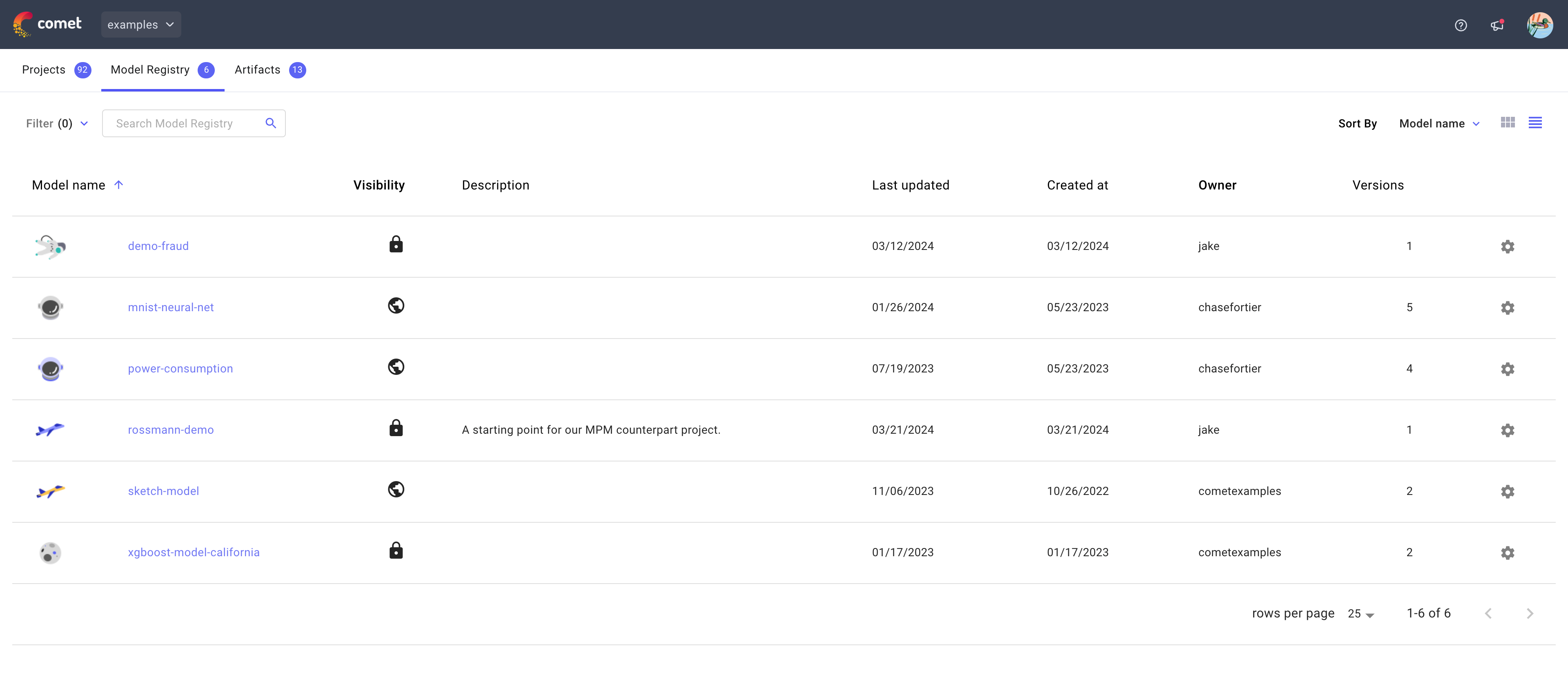
Task: Switch to grid view layout
Action: (x=1508, y=123)
